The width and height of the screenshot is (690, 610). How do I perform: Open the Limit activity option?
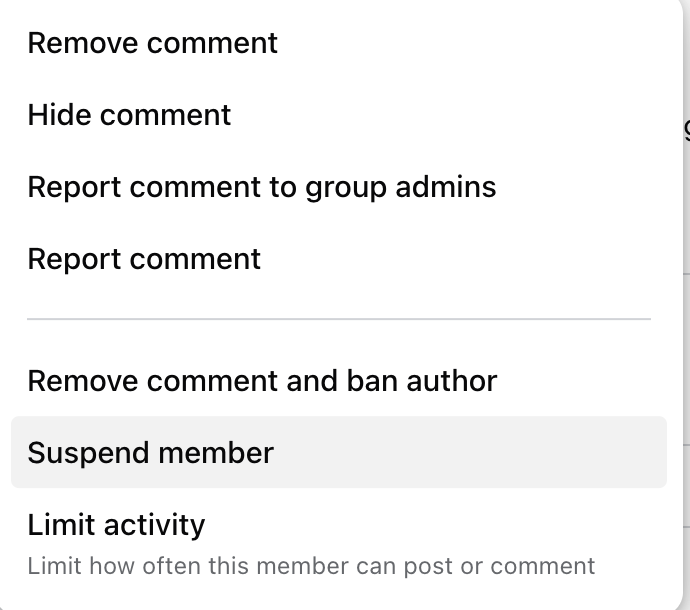point(116,525)
